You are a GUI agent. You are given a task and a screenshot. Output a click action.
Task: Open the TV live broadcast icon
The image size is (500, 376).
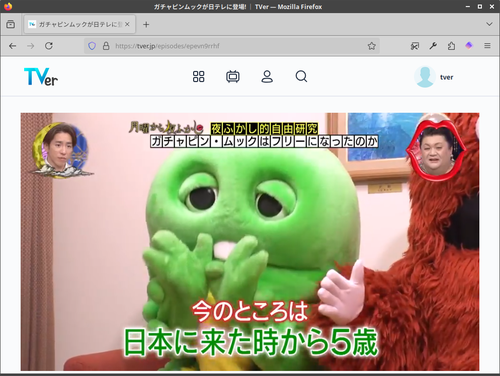click(x=233, y=77)
